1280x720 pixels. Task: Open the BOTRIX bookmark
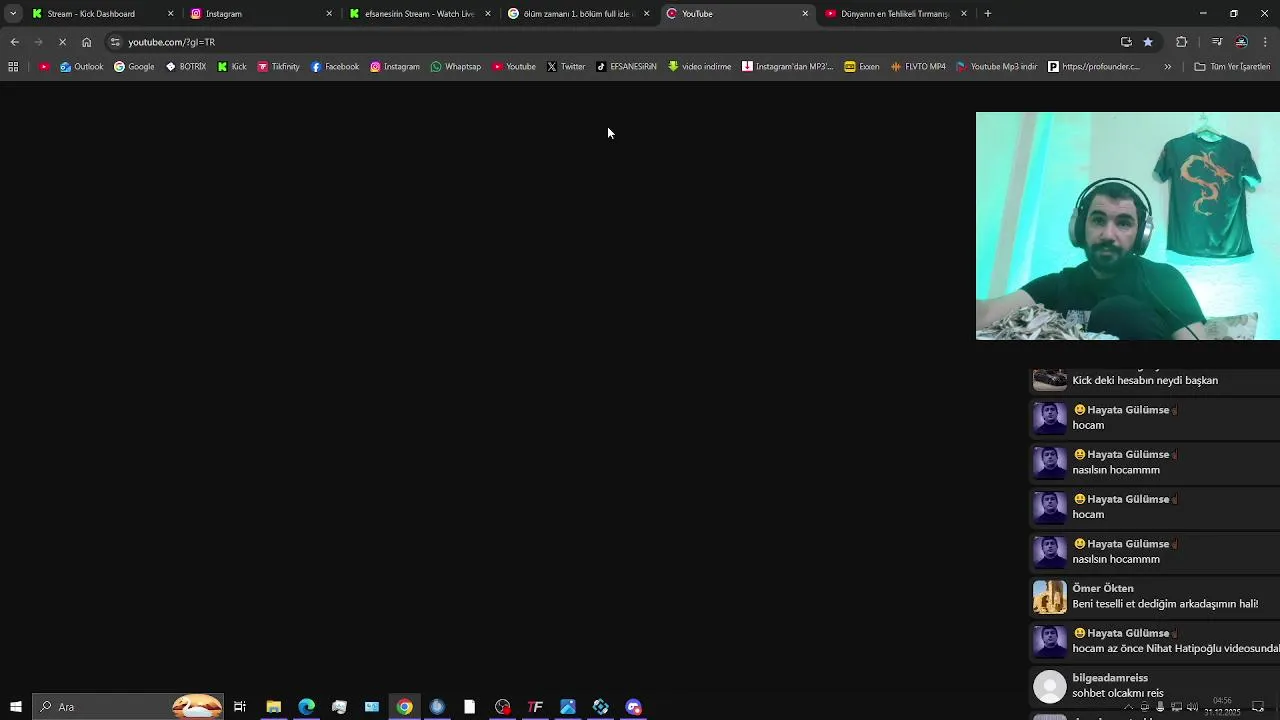coord(186,67)
